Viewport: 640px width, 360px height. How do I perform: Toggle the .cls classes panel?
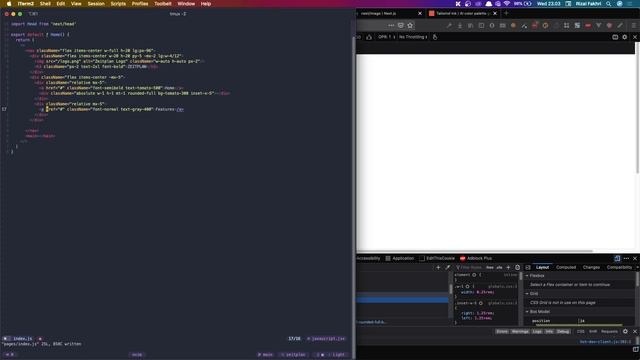click(499, 267)
